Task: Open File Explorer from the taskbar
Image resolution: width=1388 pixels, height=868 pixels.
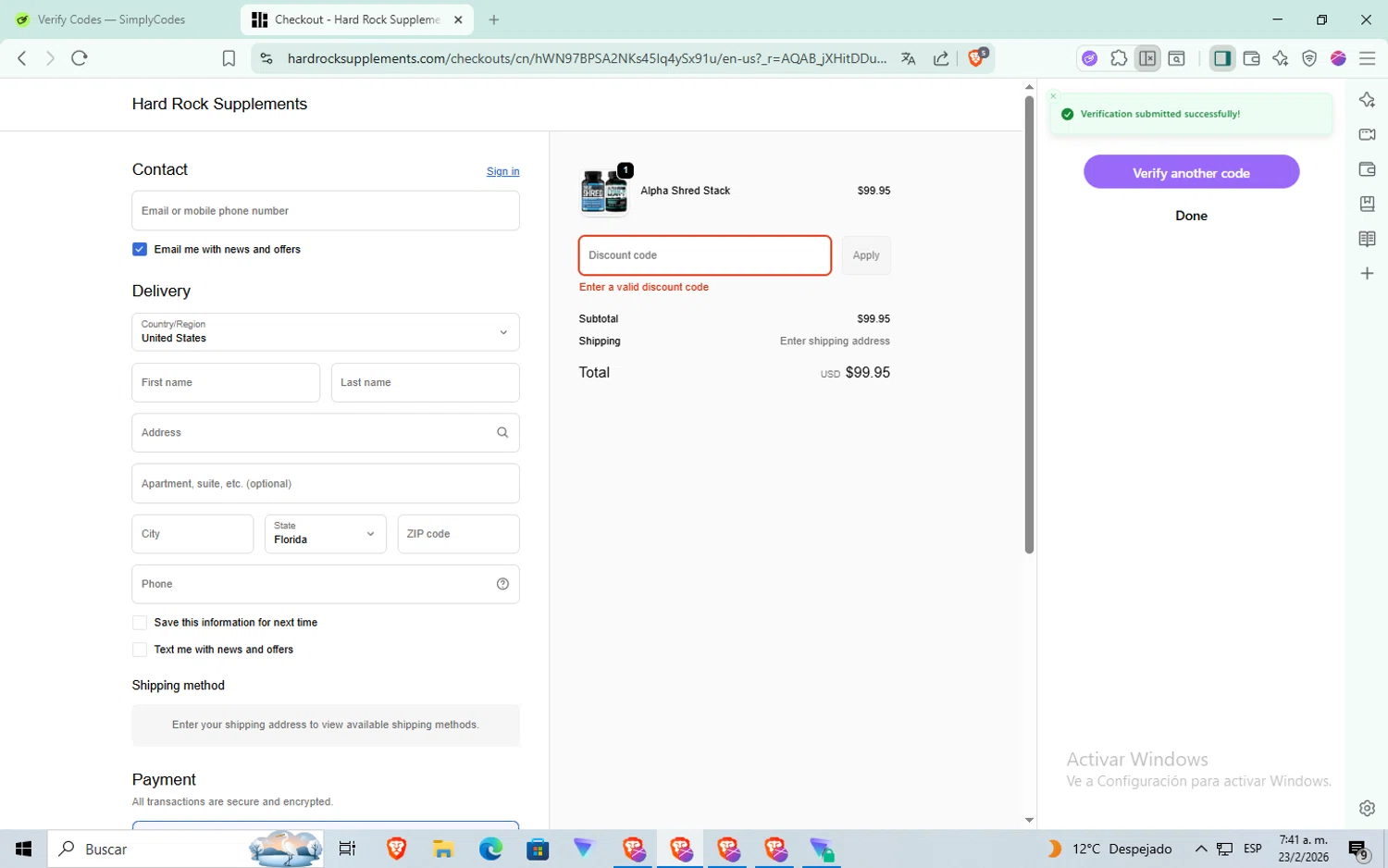Action: click(443, 849)
